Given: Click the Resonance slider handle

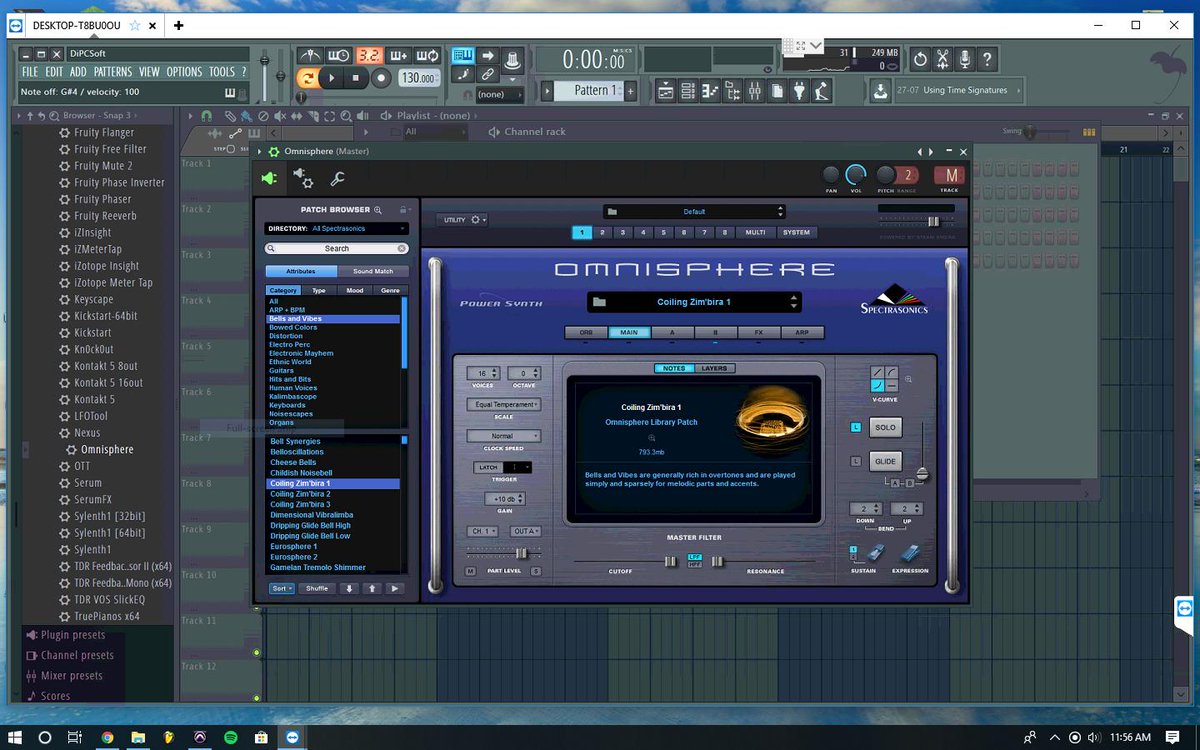Looking at the screenshot, I should coord(717,562).
